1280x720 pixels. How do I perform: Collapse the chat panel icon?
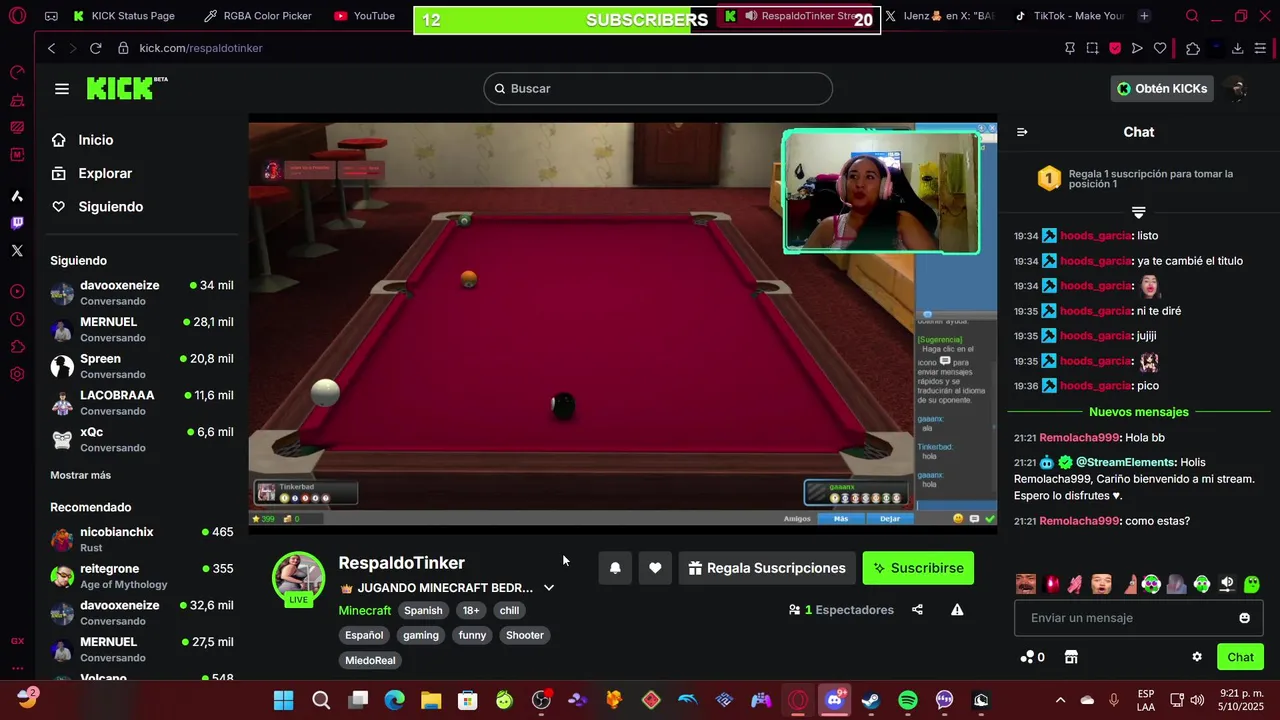click(1022, 132)
